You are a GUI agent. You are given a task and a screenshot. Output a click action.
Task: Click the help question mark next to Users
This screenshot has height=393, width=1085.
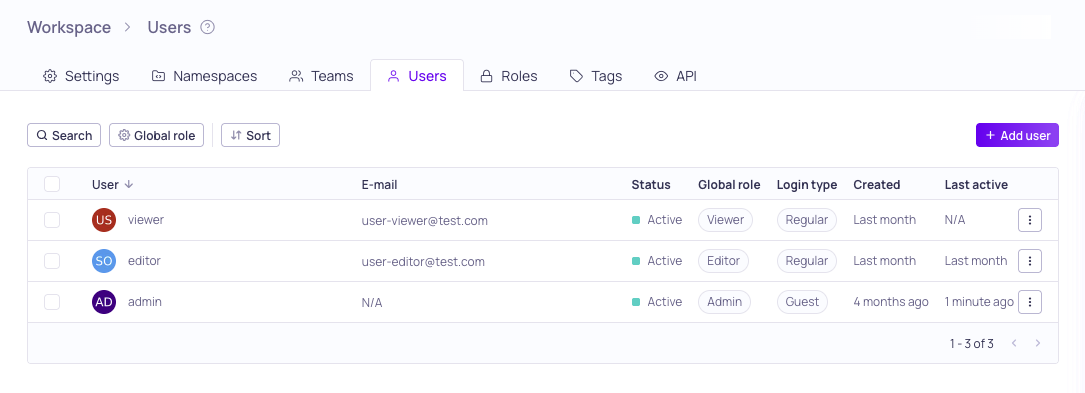208,28
